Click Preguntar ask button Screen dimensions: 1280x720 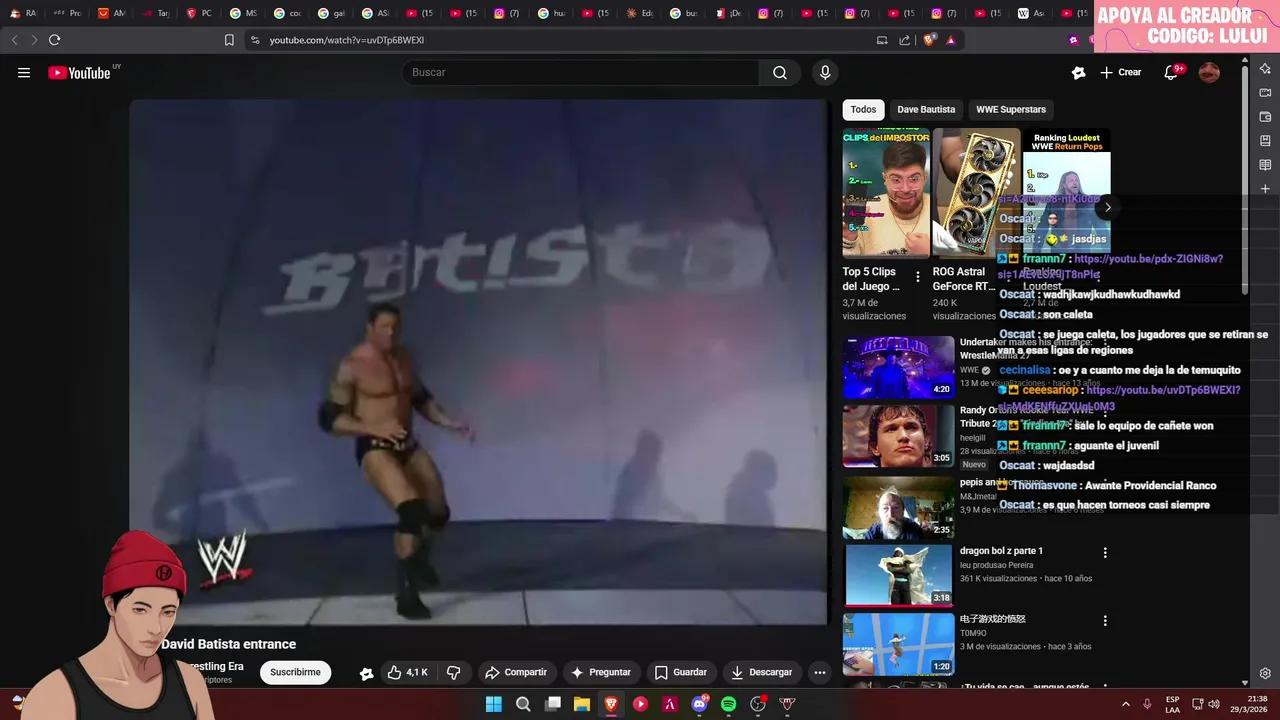tap(600, 672)
